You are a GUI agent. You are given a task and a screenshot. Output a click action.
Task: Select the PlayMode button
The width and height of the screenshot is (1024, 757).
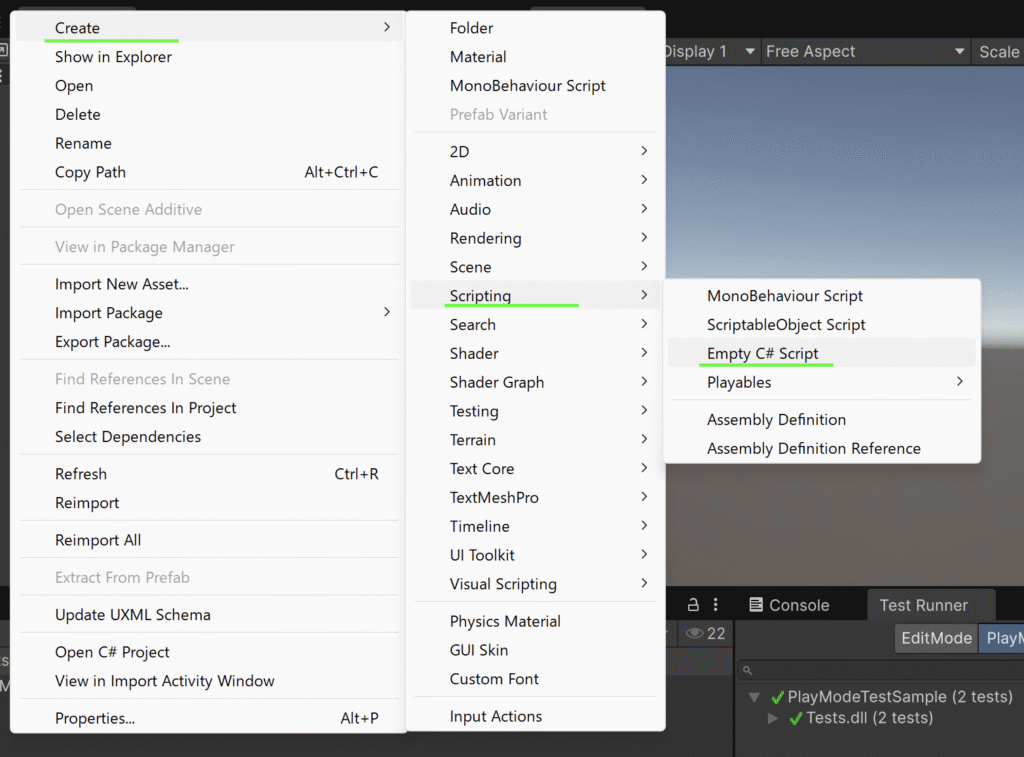click(1001, 637)
